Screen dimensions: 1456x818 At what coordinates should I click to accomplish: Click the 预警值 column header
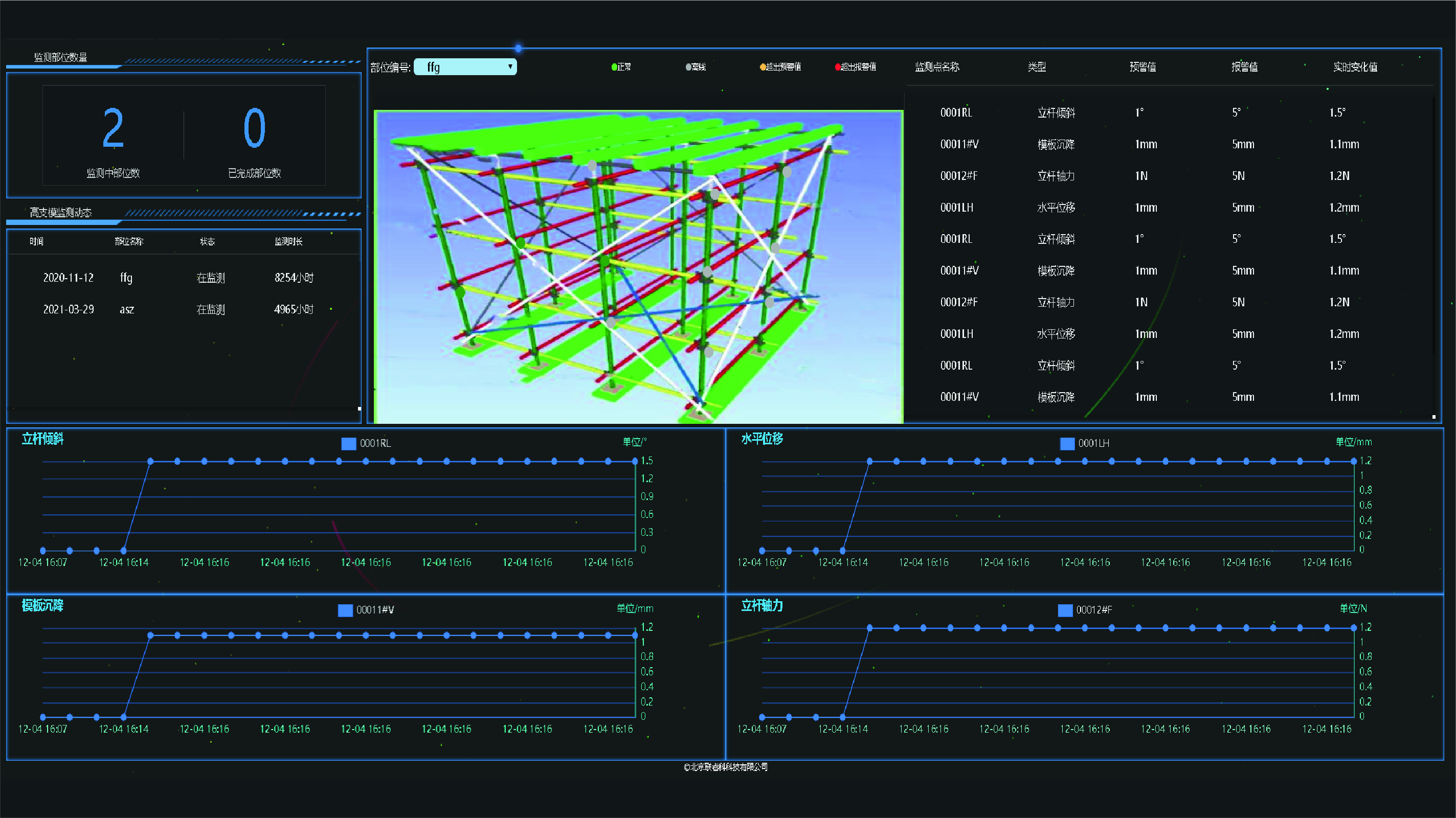(1143, 66)
